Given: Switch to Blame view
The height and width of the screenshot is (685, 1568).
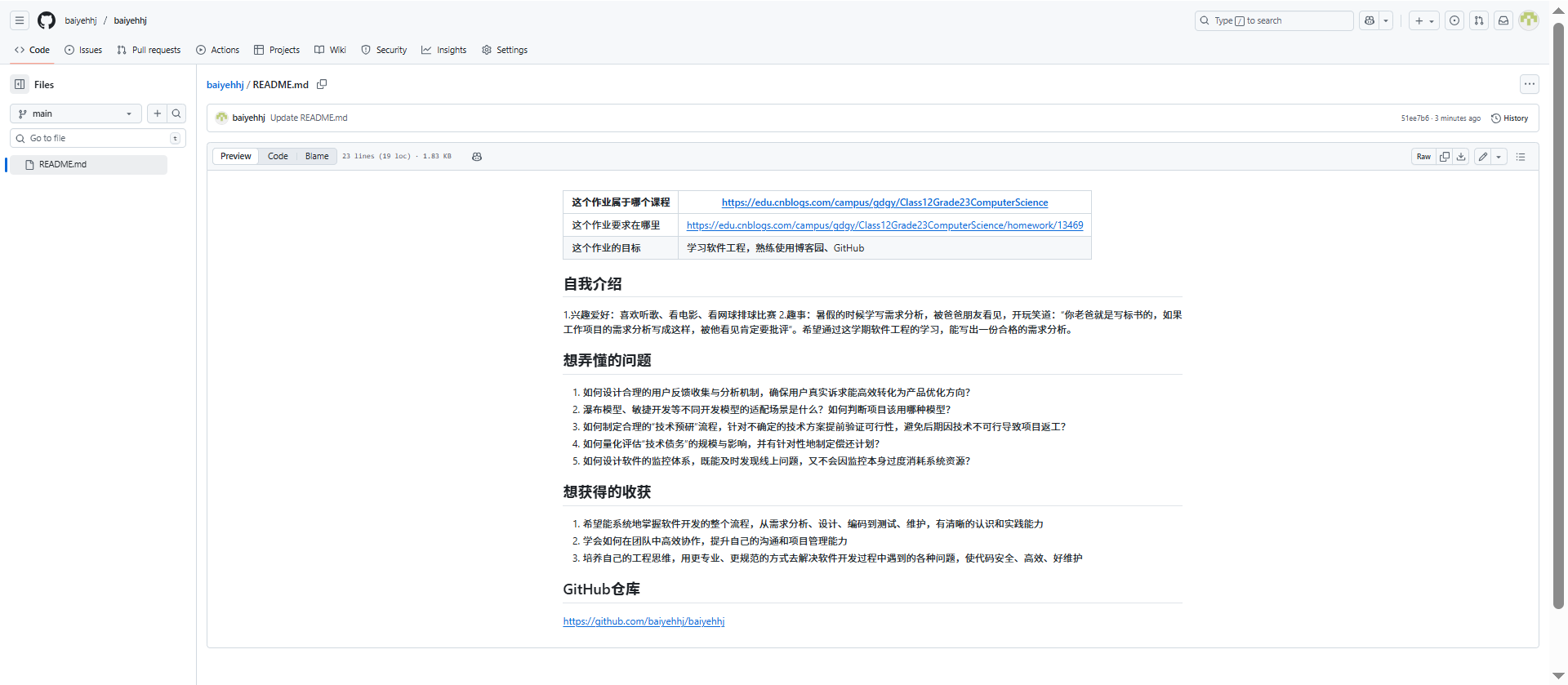Looking at the screenshot, I should (x=317, y=156).
